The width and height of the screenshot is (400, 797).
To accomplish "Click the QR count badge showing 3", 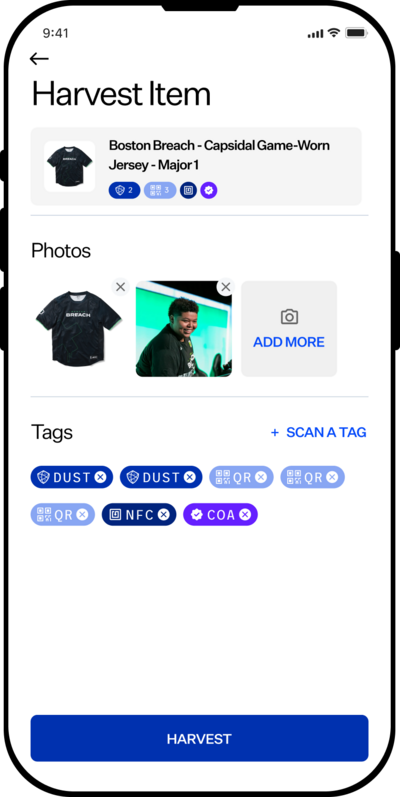I will (160, 191).
